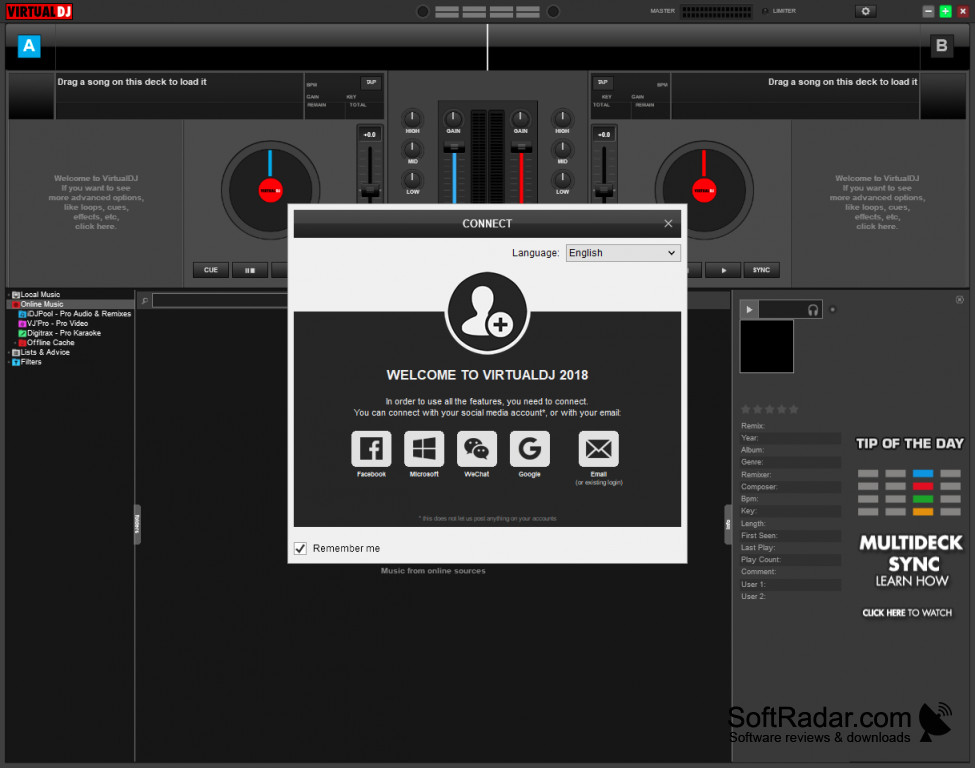Connect with the WeChat icon
The height and width of the screenshot is (768, 975).
[x=477, y=448]
